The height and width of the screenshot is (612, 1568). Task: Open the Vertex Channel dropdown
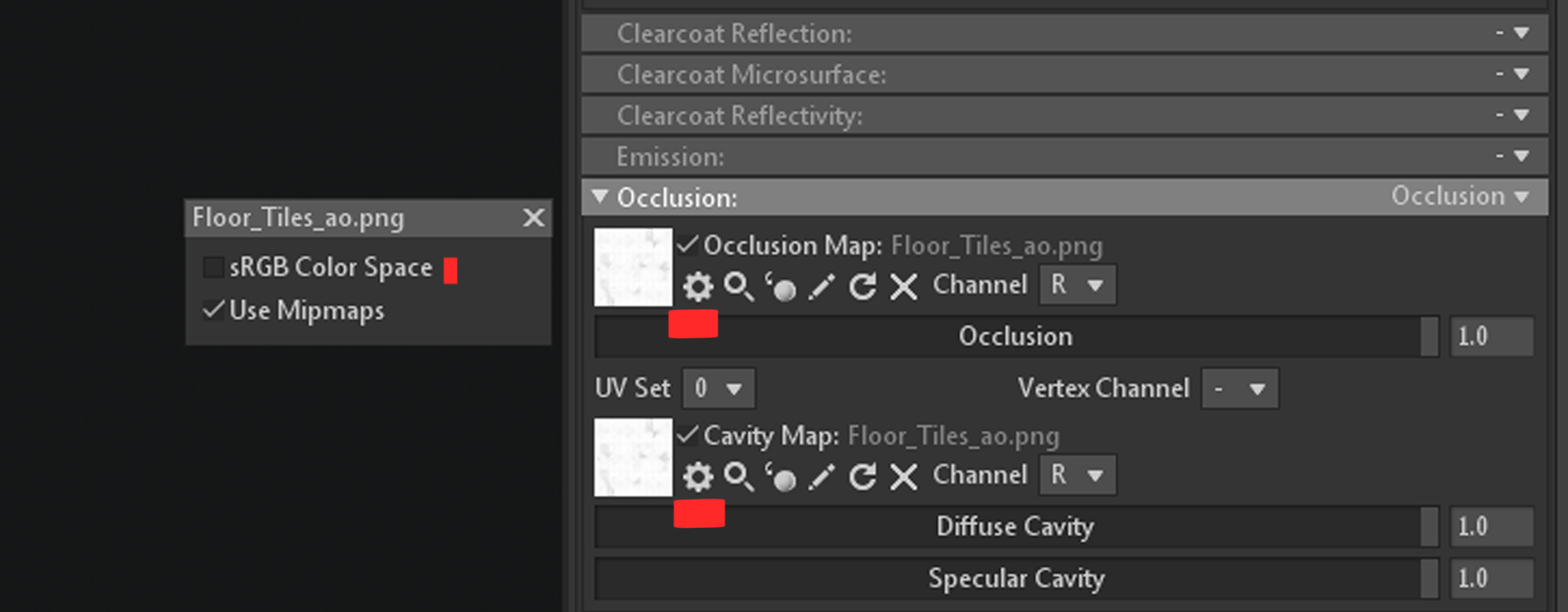[1238, 388]
